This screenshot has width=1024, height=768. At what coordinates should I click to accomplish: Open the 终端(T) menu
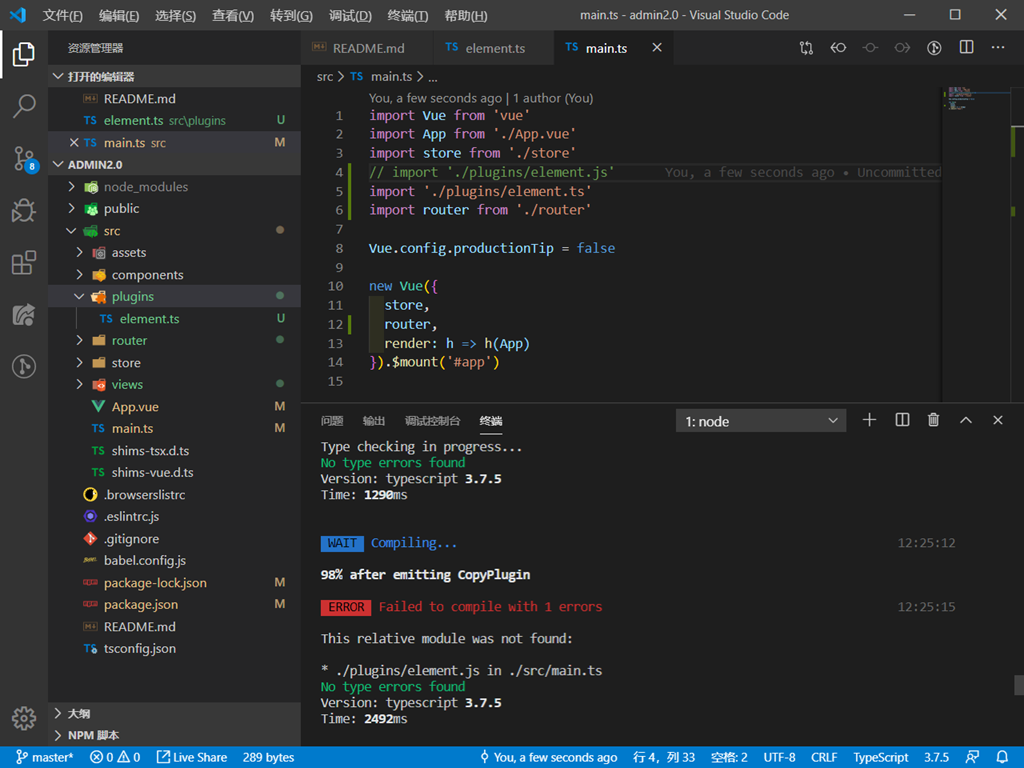(x=407, y=16)
